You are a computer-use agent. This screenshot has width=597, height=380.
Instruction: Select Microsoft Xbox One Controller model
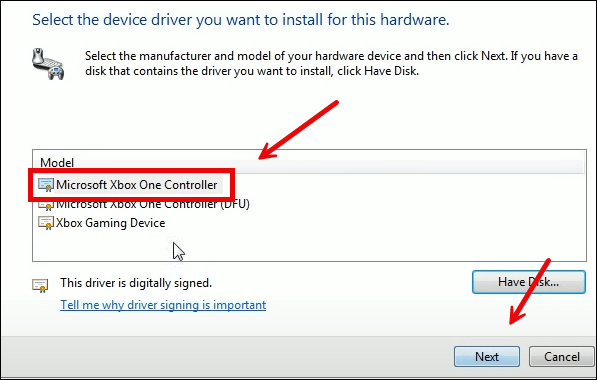click(137, 185)
